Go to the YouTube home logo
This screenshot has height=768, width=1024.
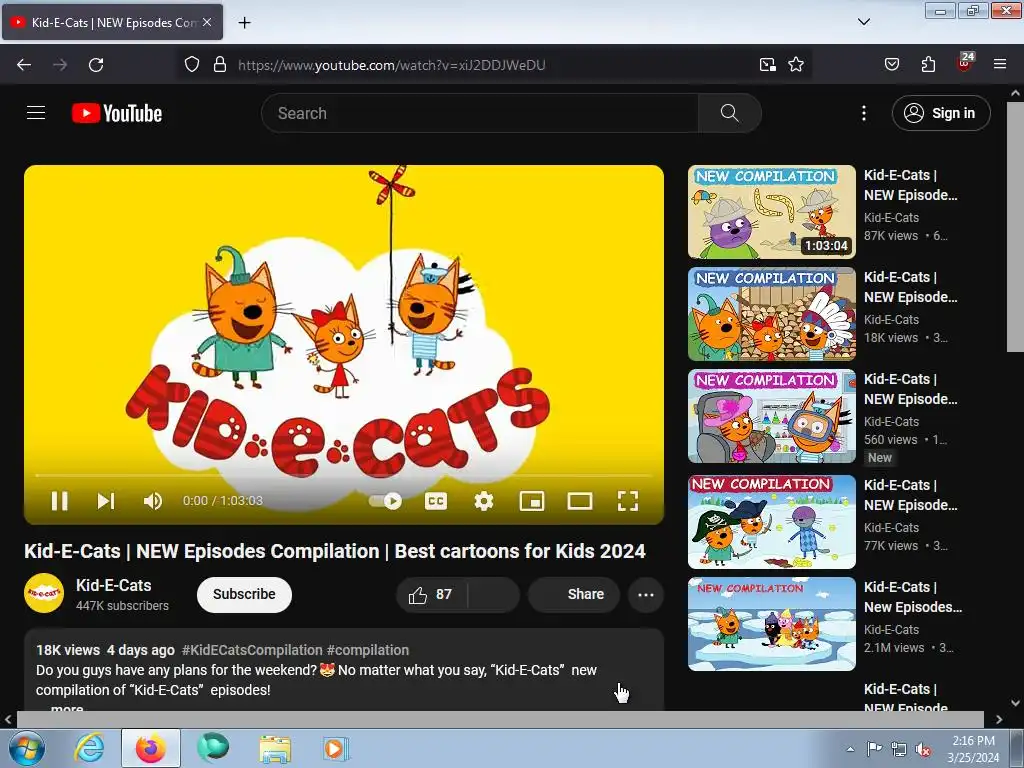(x=117, y=113)
